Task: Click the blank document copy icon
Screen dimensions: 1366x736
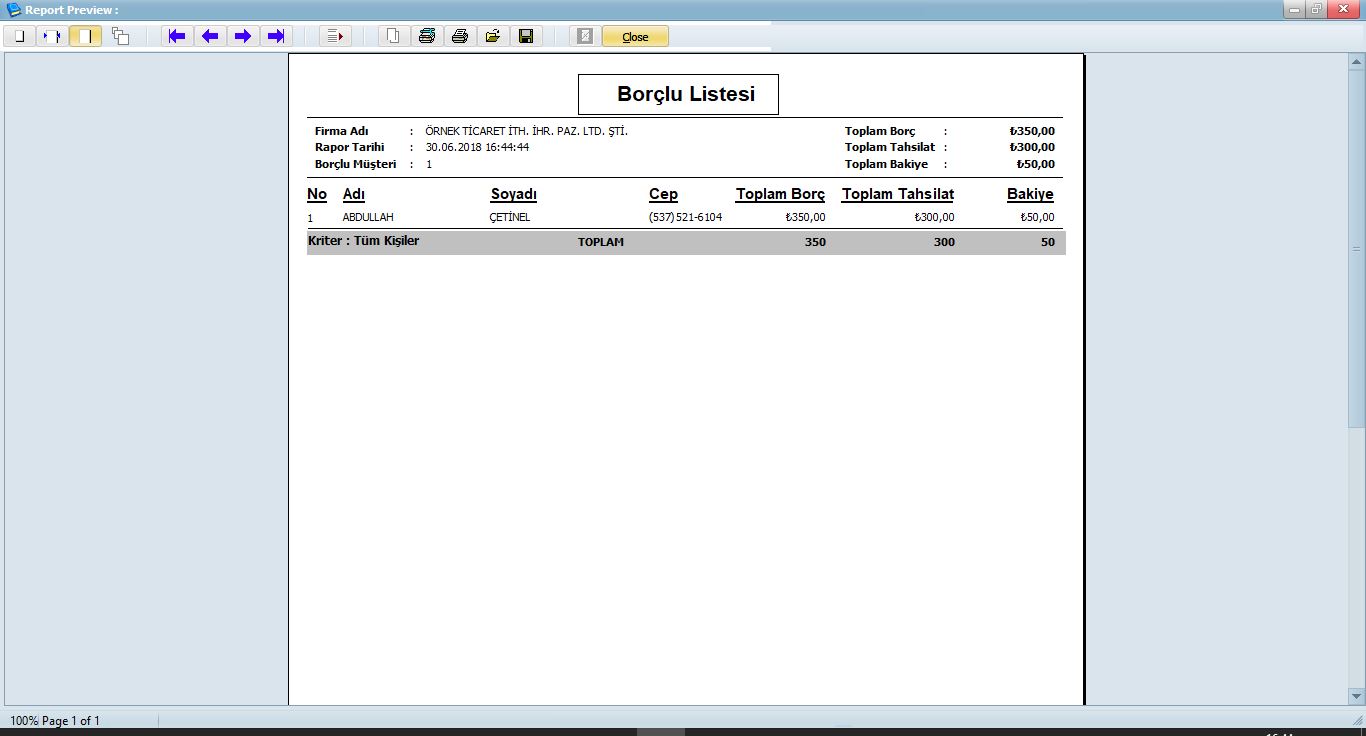Action: pyautogui.click(x=394, y=37)
